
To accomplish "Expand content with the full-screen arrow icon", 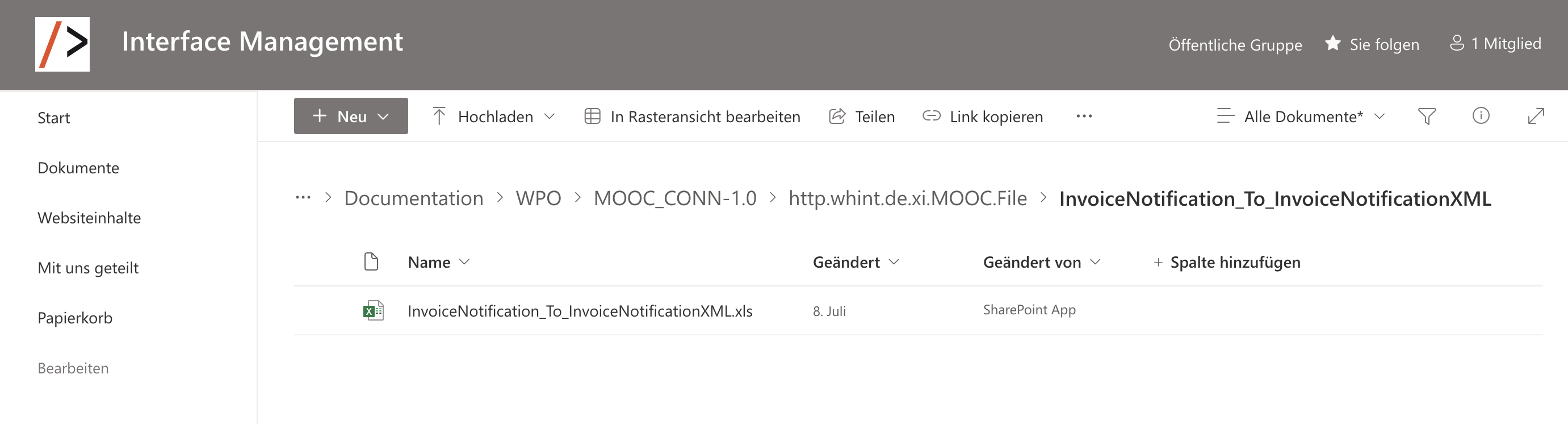I will pyautogui.click(x=1536, y=116).
